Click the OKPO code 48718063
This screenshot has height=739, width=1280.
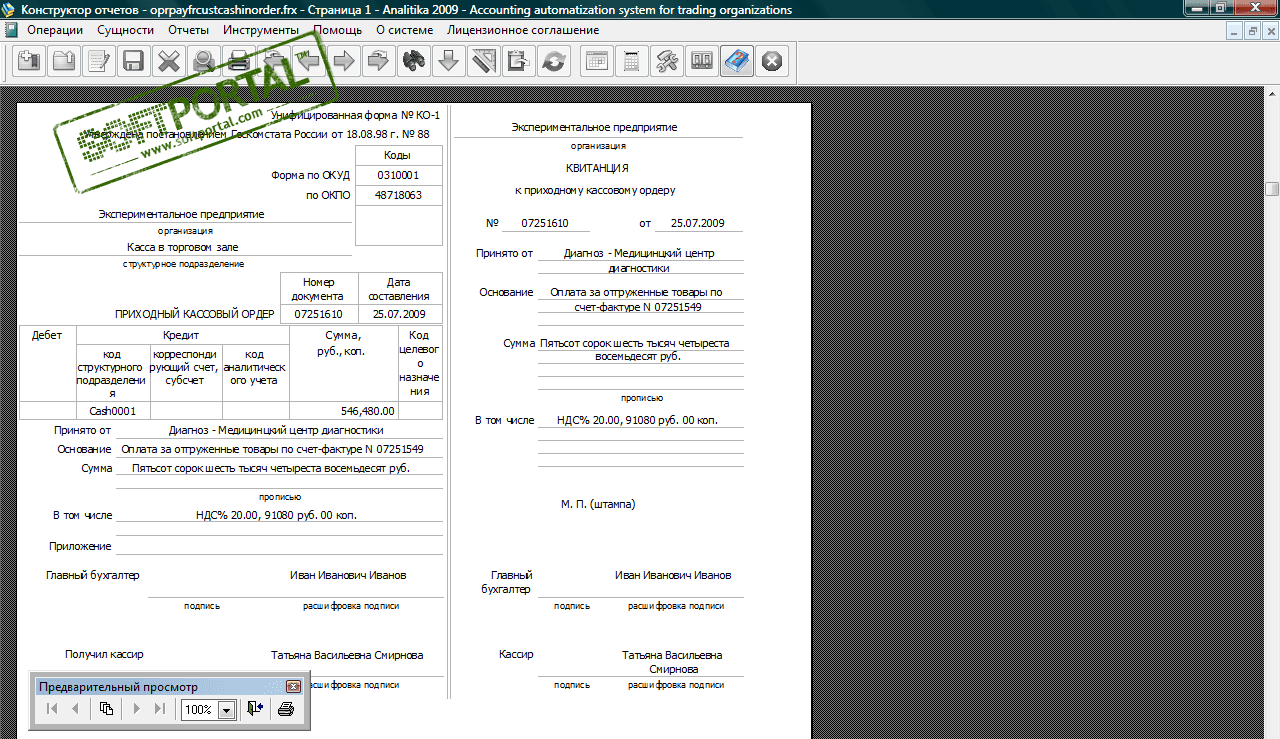click(x=398, y=195)
